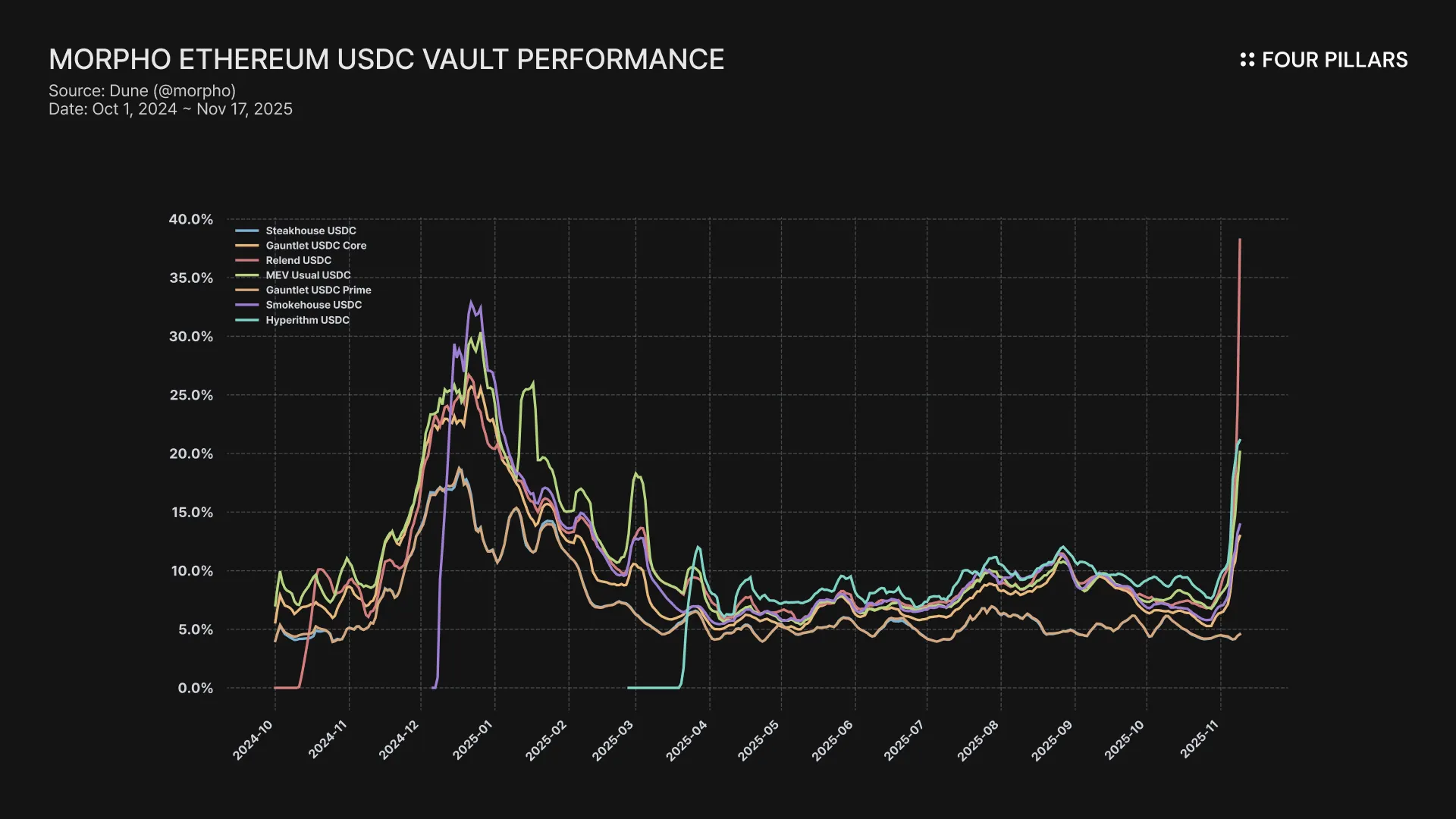Click the Steakhouse USDC legend color line
Screen dimensions: 1456x819
[247, 231]
